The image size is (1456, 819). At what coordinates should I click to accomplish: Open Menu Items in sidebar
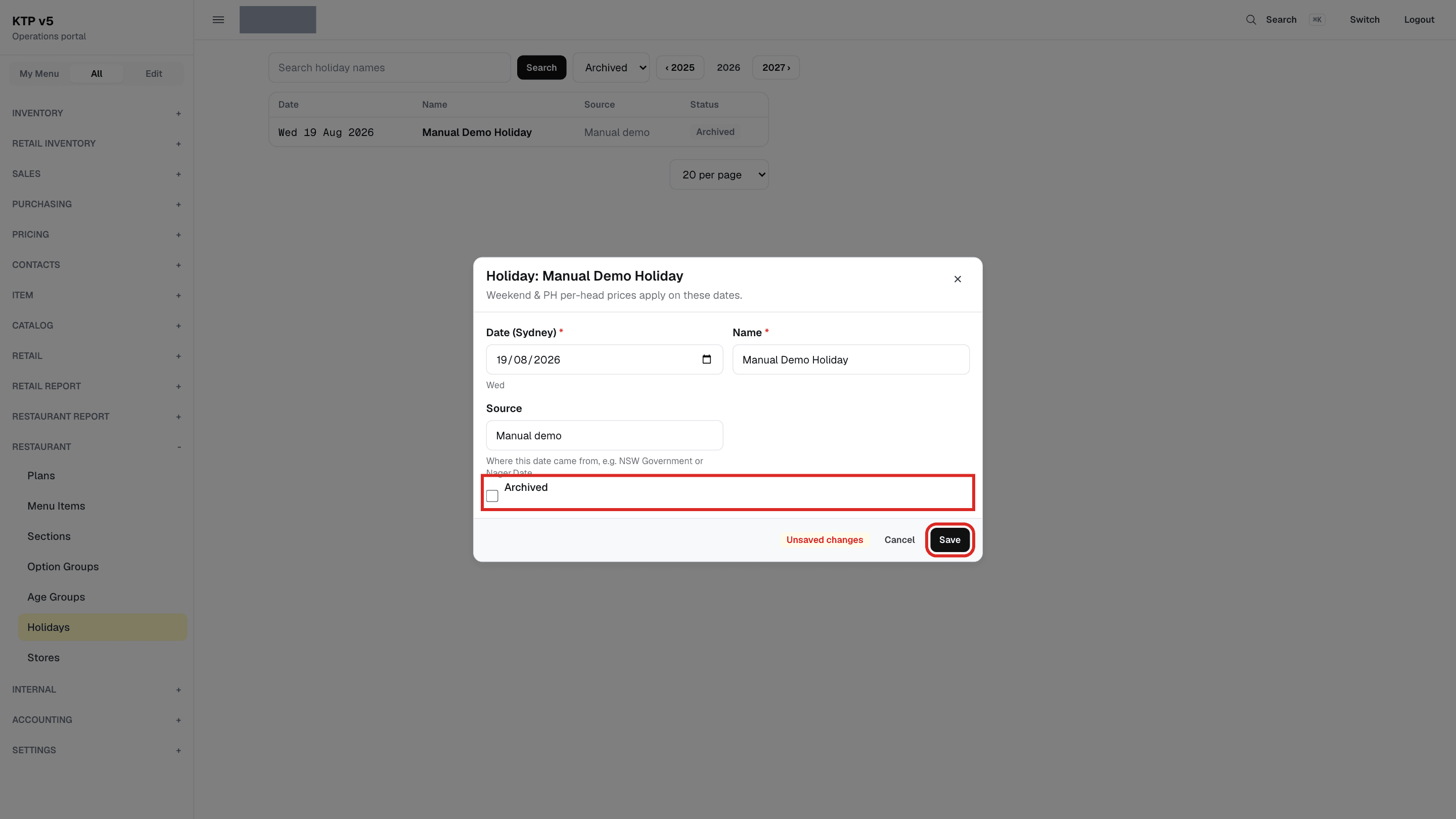coord(102,507)
